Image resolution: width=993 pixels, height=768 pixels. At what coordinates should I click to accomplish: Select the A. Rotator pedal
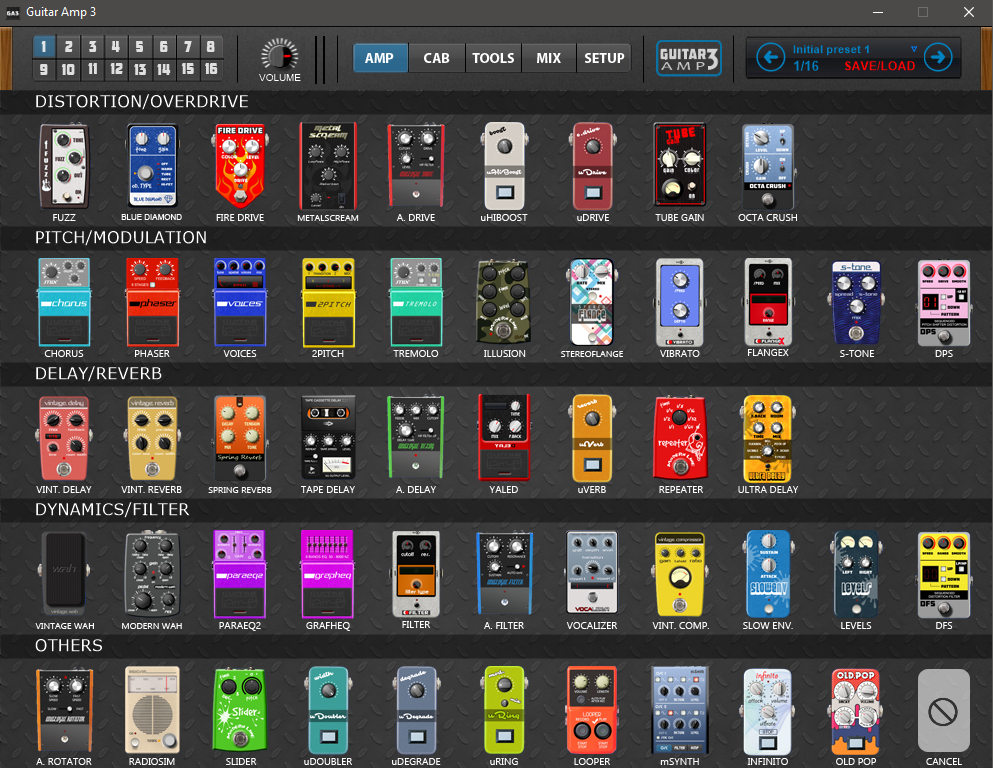64,710
